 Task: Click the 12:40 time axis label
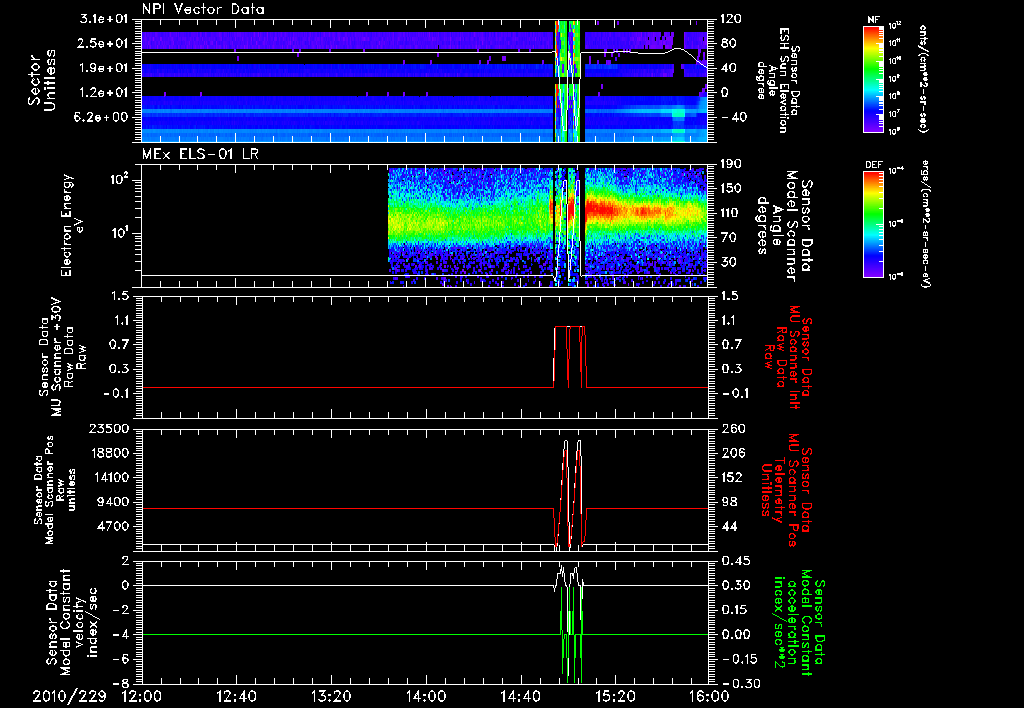pos(236,696)
